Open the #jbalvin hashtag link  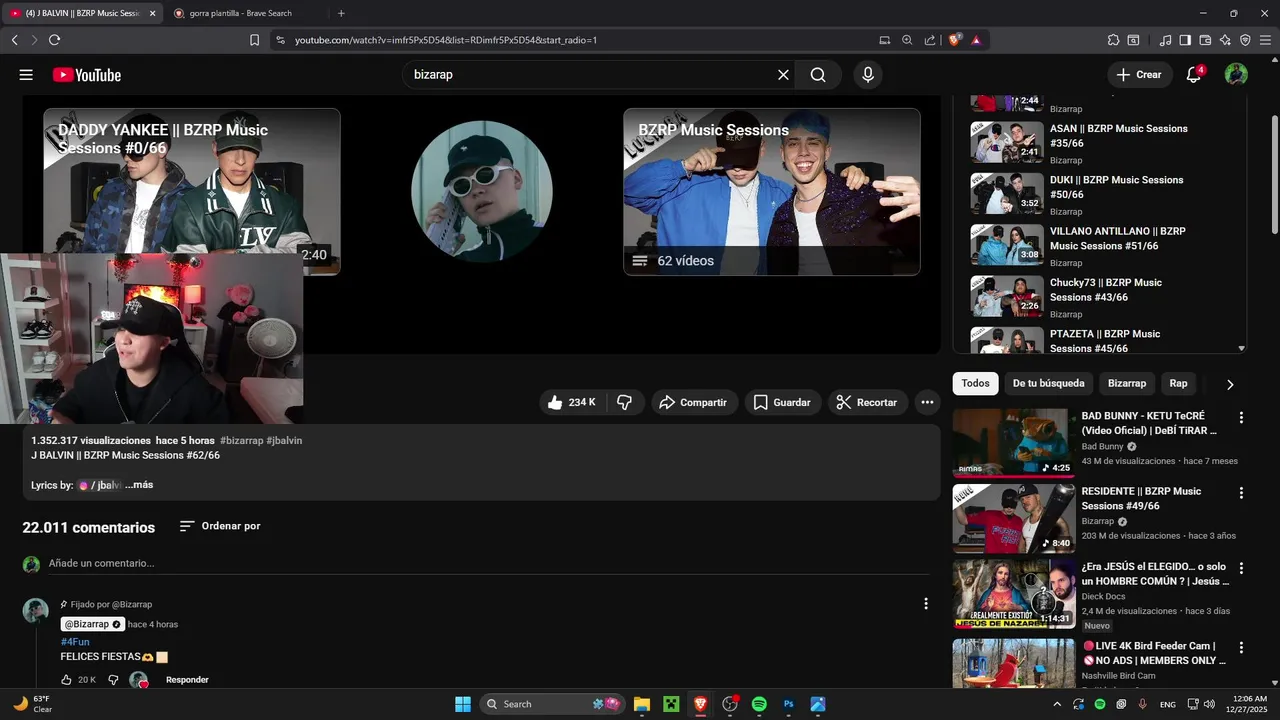(284, 441)
